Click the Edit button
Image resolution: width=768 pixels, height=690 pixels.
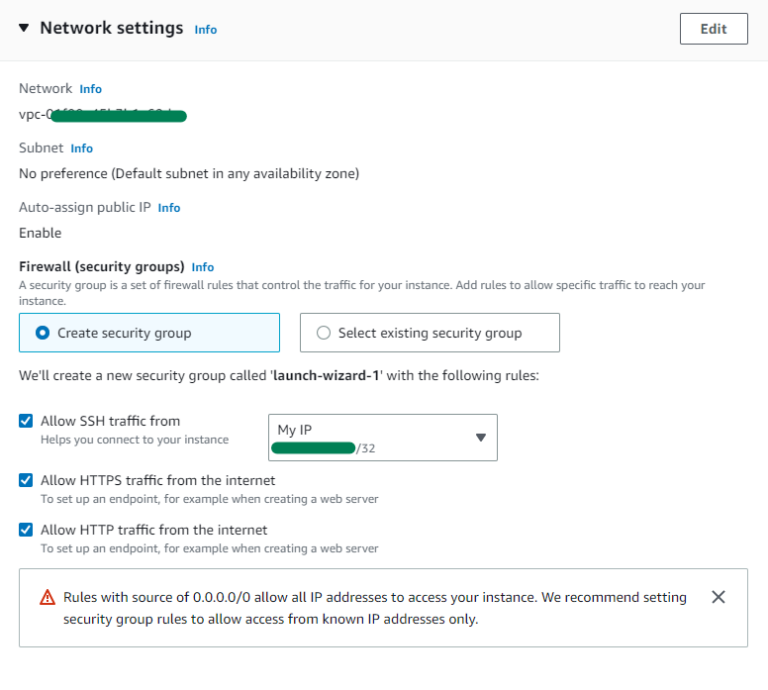coord(714,29)
